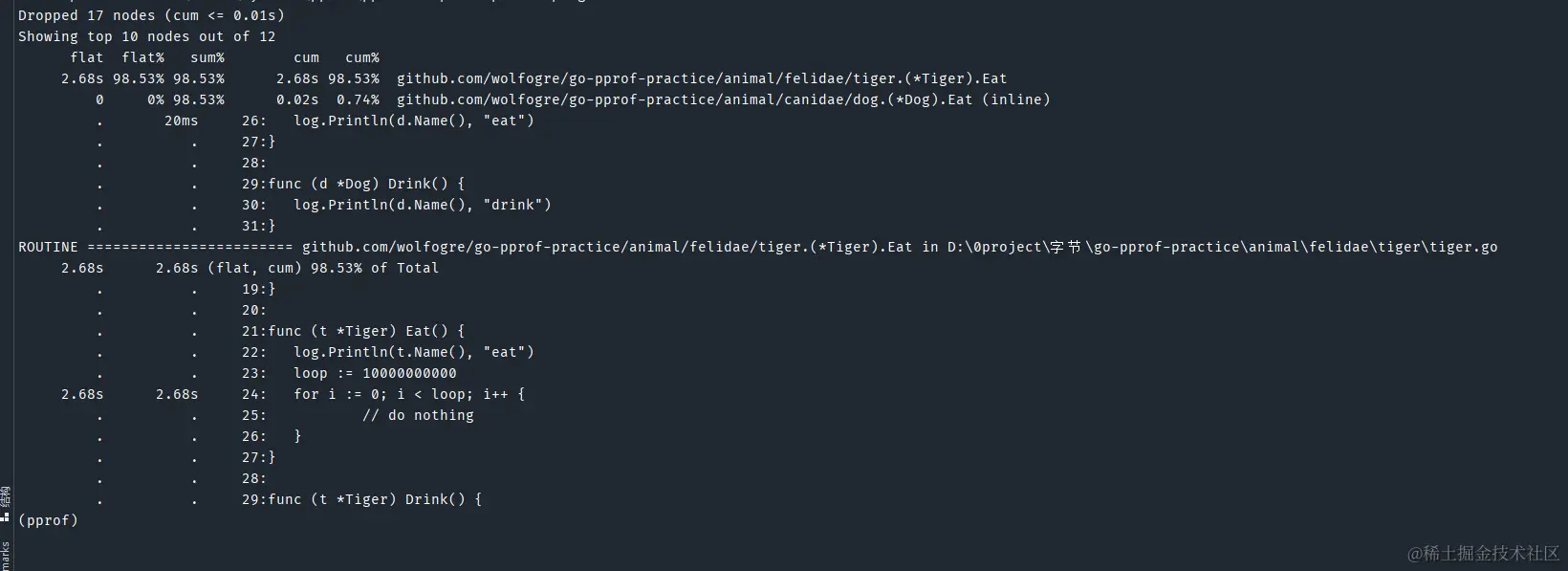The width and height of the screenshot is (1568, 571).
Task: Click the 'loop := 10000000000' line
Action: pos(375,373)
